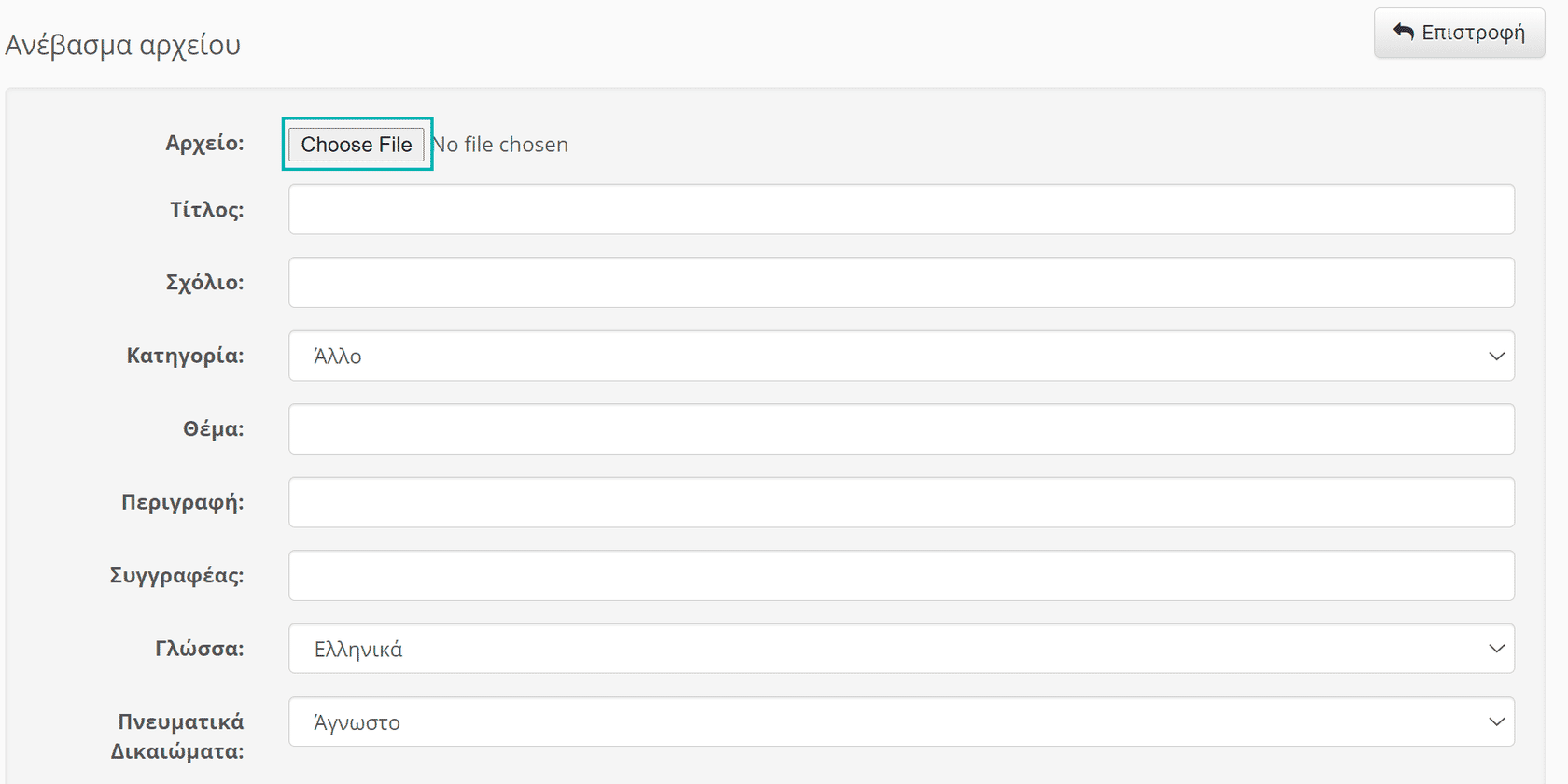Screen dimensions: 1568x784
Task: Focus the Σχόλιο text input field
Action: tap(901, 283)
